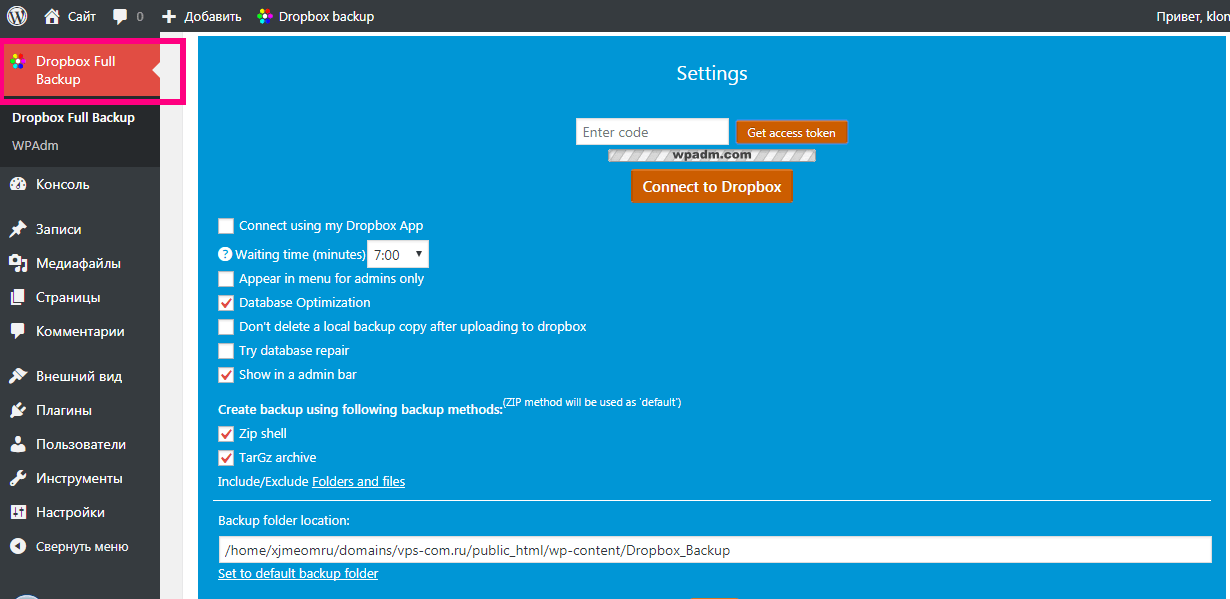Screen dimensions: 1230x599
Task: Click Set to default backup folder link
Action: point(298,573)
